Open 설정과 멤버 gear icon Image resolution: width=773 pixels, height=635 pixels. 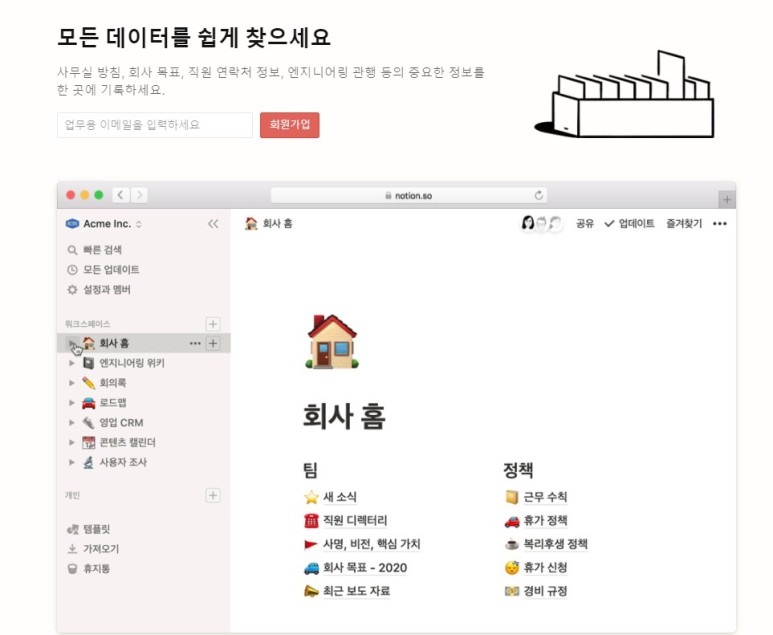[x=72, y=290]
